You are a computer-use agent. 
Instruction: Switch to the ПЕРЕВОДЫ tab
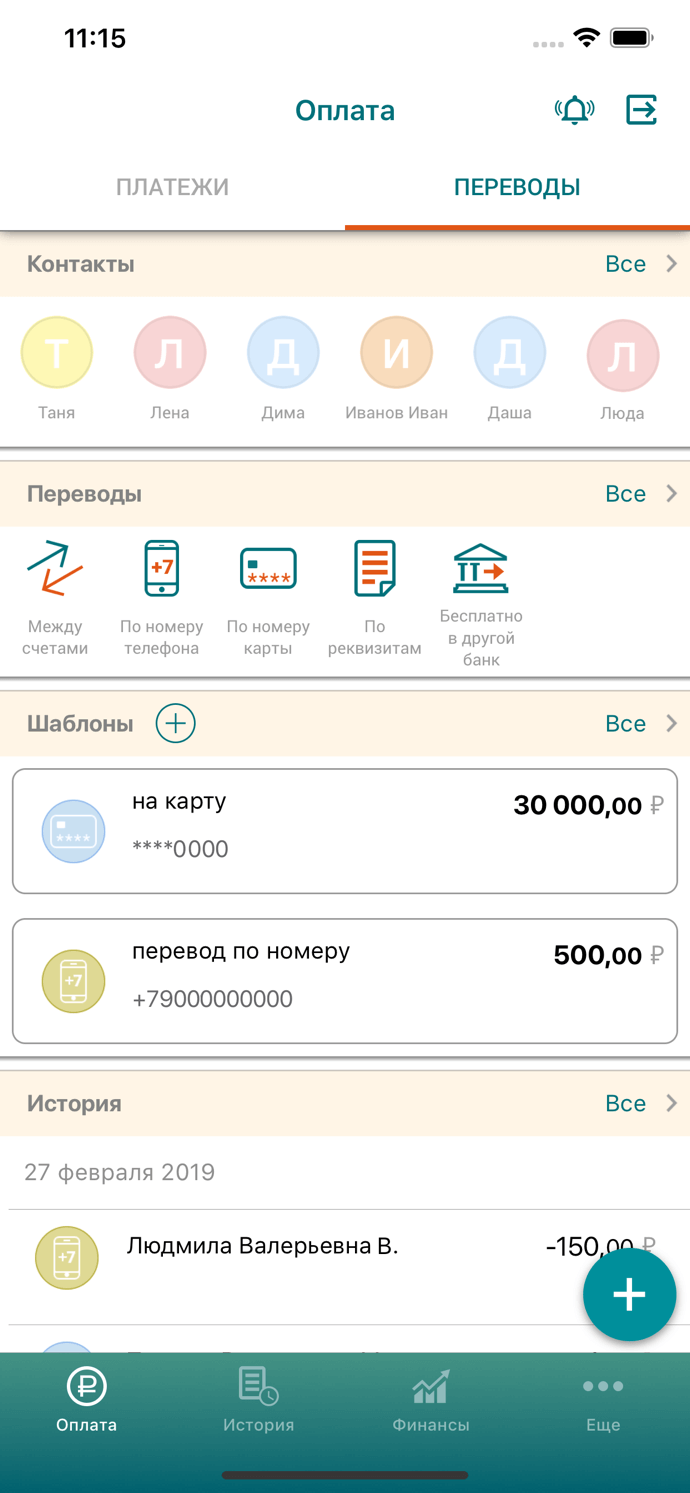[517, 187]
